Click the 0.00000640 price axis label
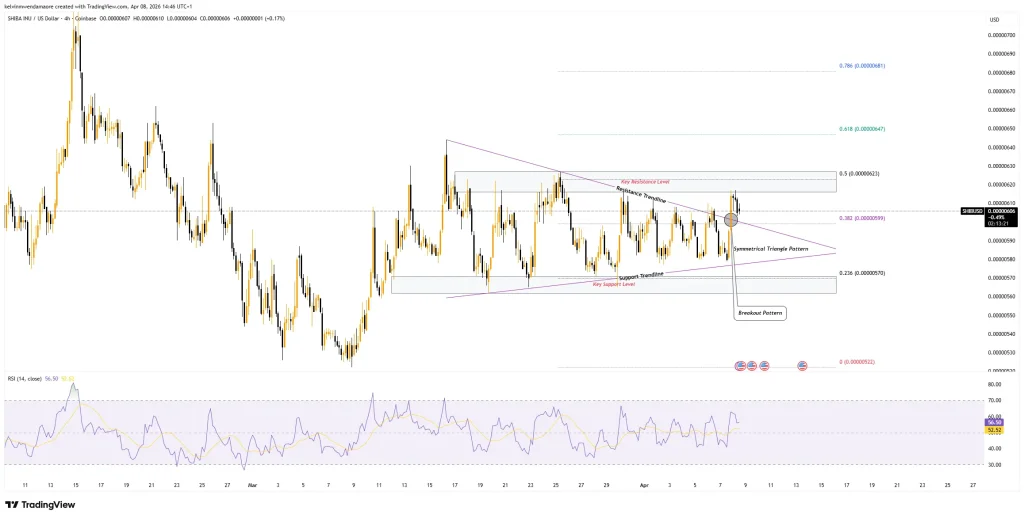 coord(1001,148)
